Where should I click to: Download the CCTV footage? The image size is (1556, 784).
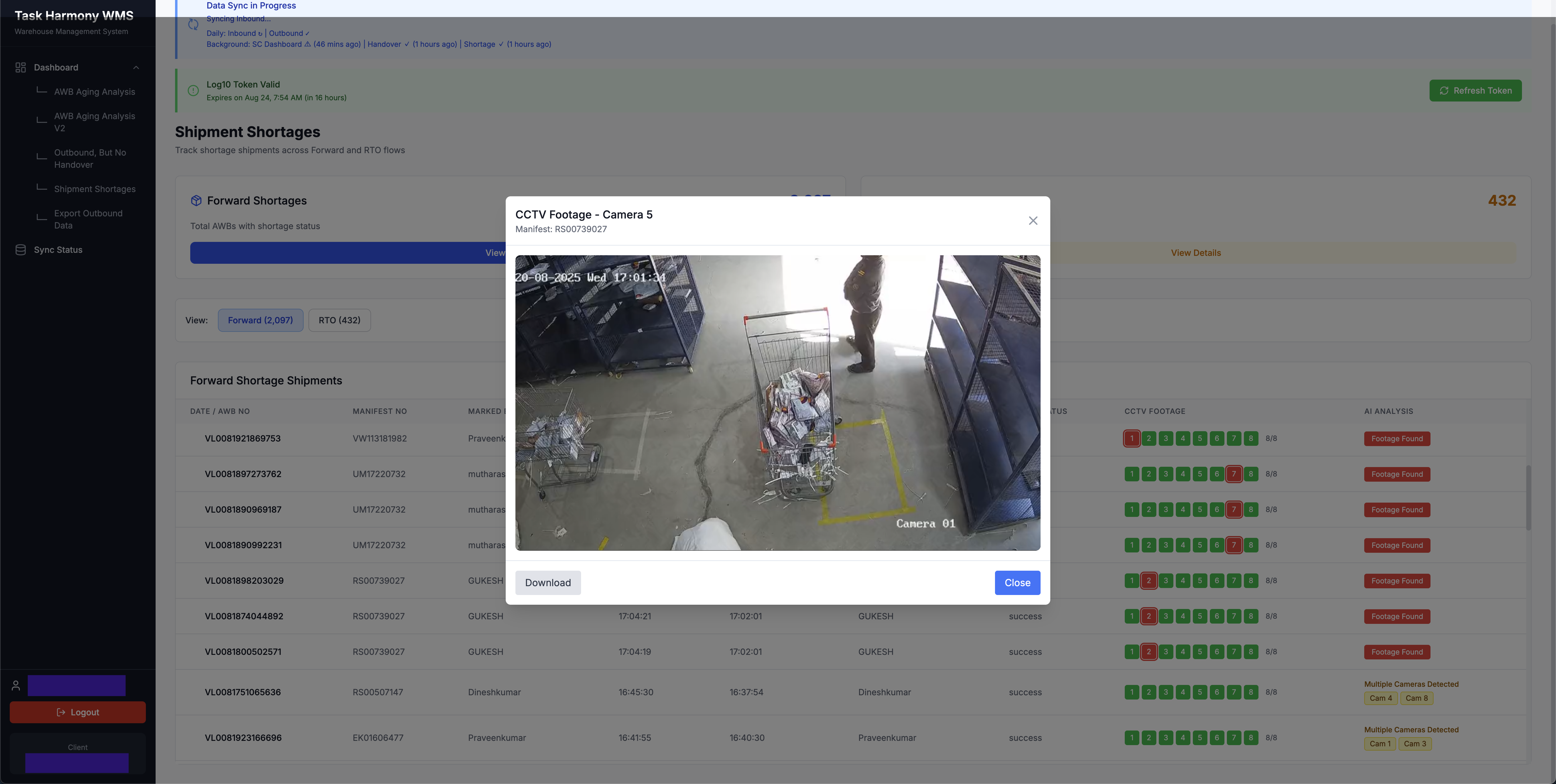(x=547, y=583)
